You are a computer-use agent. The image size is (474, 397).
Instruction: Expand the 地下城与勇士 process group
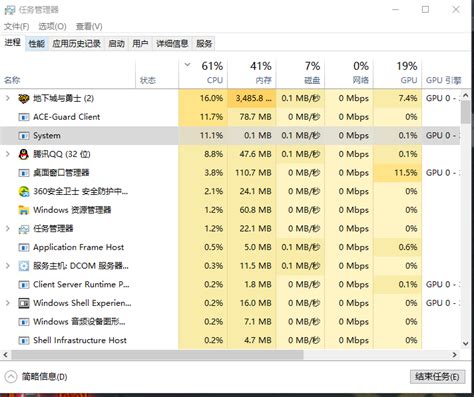pos(8,98)
